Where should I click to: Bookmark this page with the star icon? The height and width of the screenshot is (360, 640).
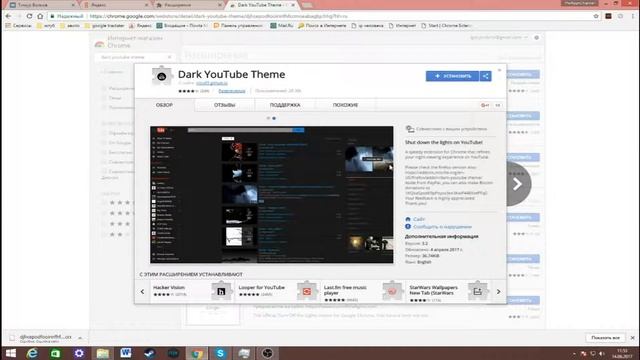click(x=596, y=16)
